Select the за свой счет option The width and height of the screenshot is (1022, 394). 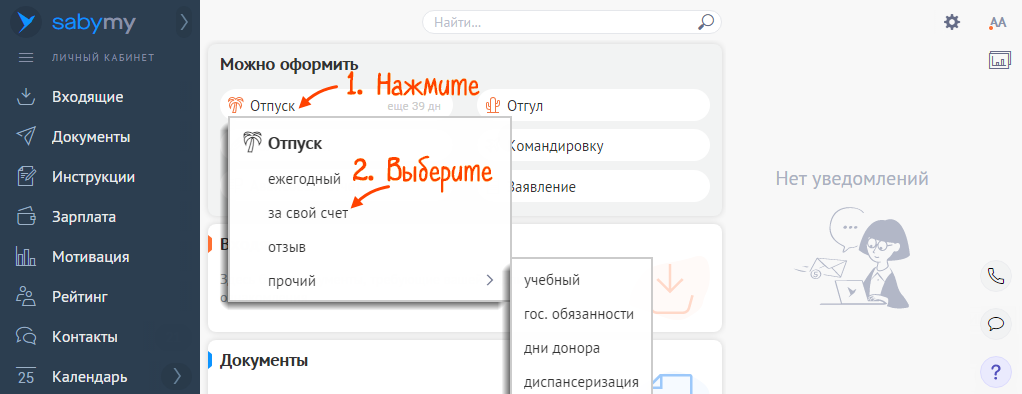[x=308, y=213]
